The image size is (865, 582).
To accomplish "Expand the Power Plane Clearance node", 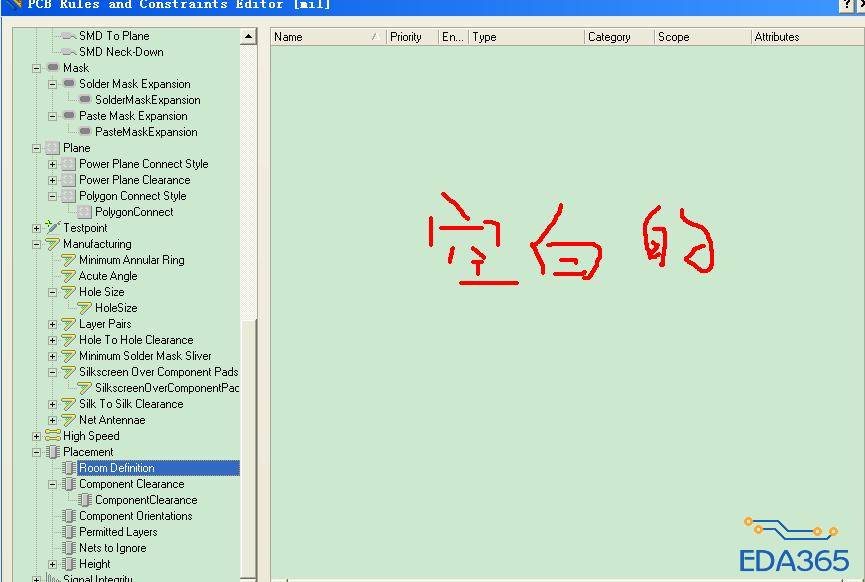I will (x=52, y=180).
